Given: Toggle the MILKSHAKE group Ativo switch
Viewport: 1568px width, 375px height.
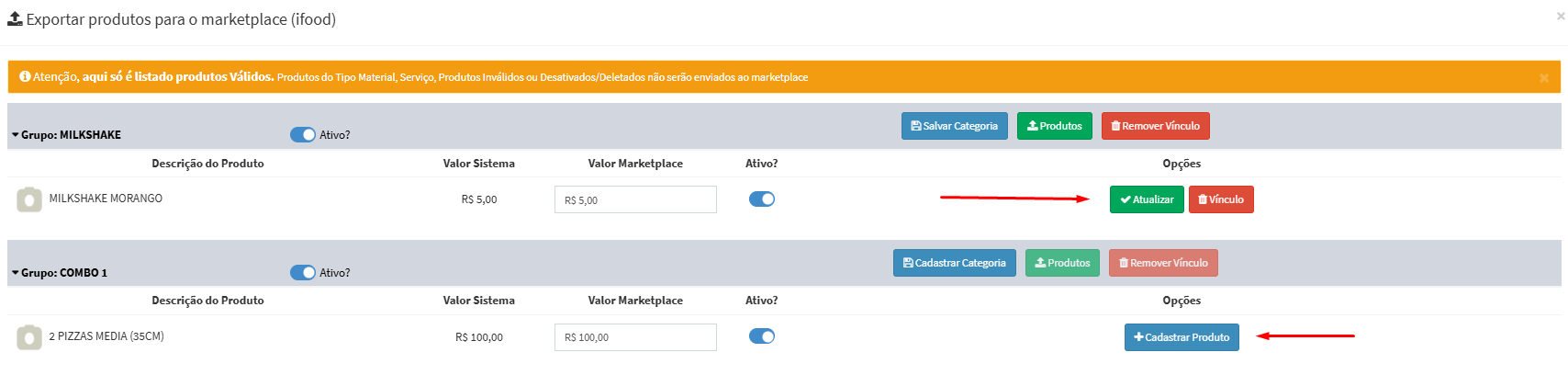Looking at the screenshot, I should [x=302, y=134].
